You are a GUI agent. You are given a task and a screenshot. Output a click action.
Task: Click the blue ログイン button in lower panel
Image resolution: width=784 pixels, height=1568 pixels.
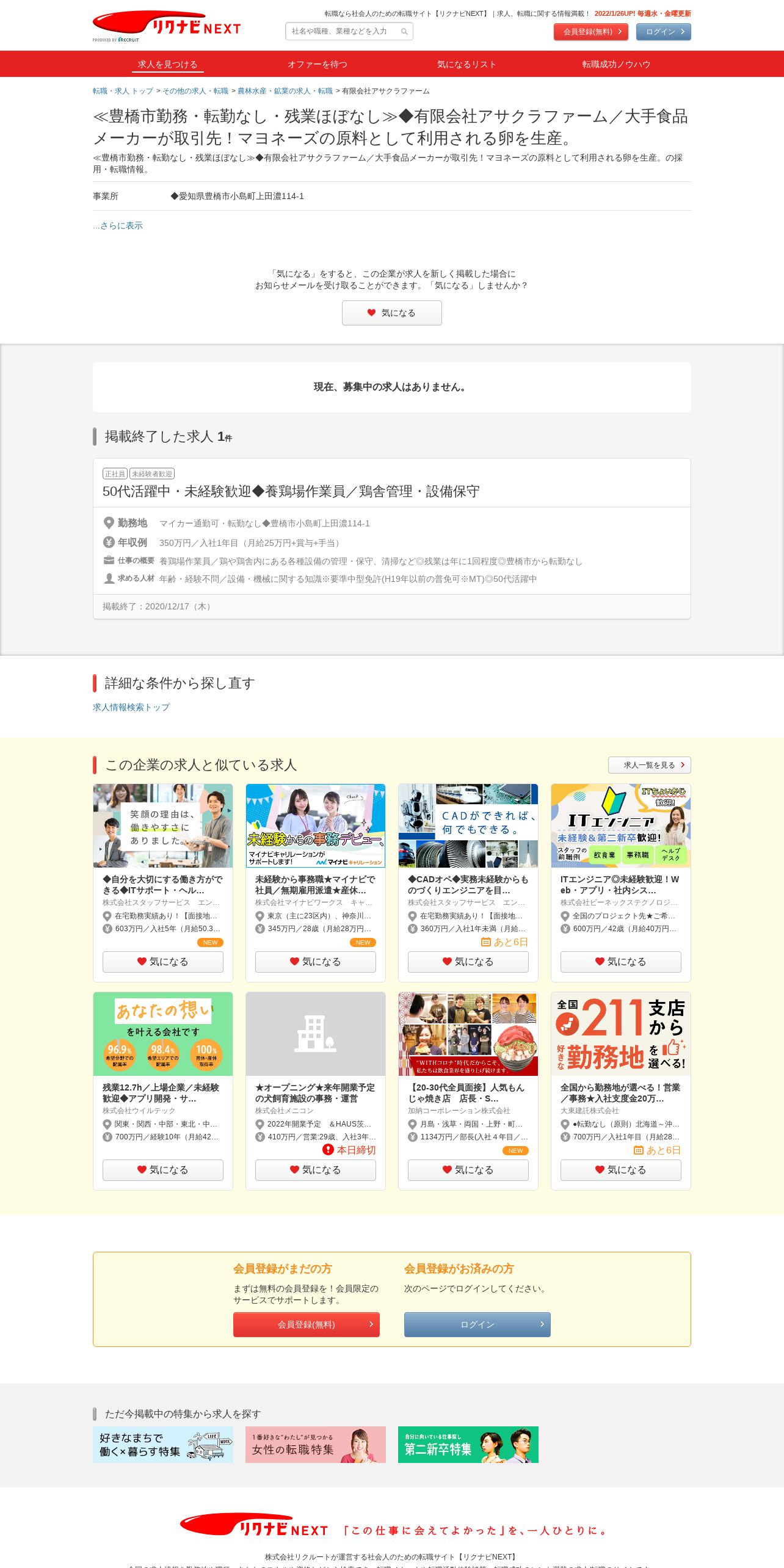tap(477, 1324)
